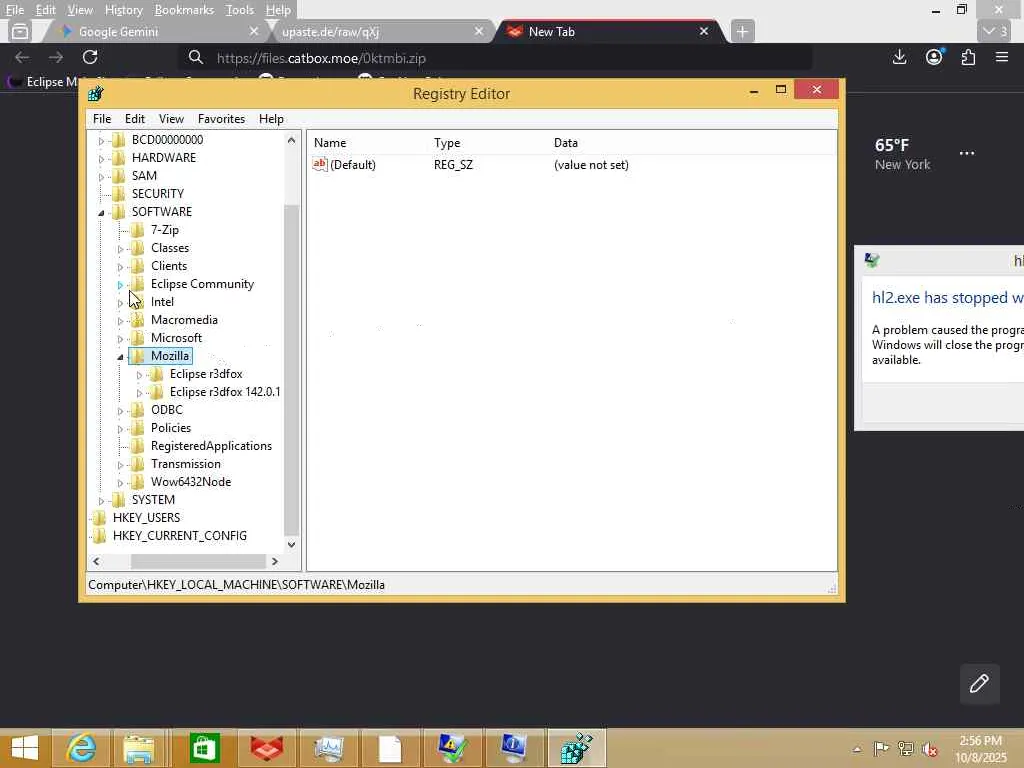Expand the Eclipse Community key
The height and width of the screenshot is (768, 1024).
(120, 285)
